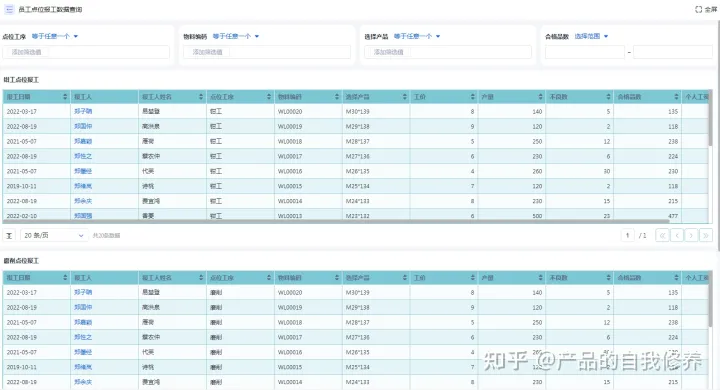The image size is (720, 390).
Task: Sort upper table by 报工人姓名 column
Action: pos(201,96)
